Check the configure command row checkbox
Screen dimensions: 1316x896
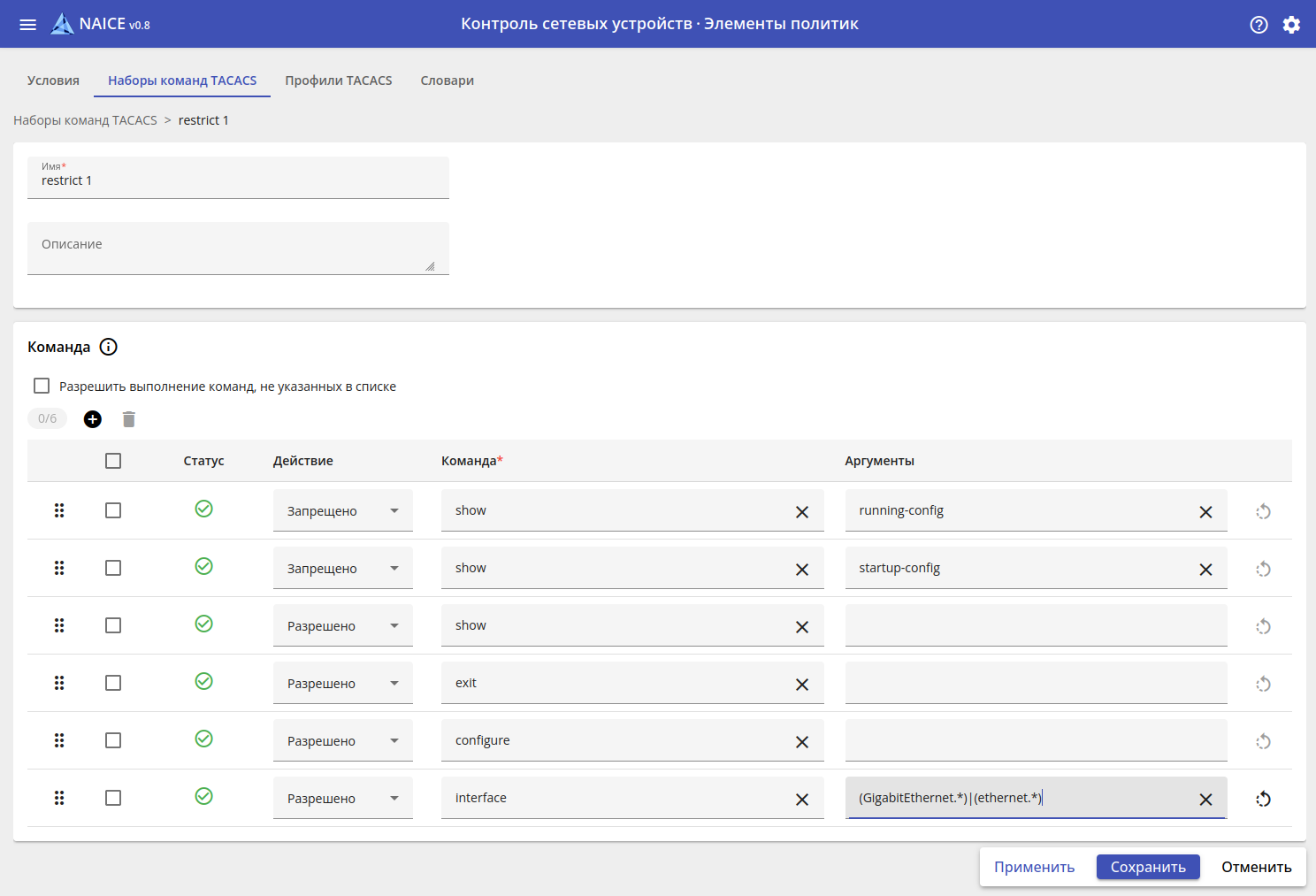(x=113, y=740)
